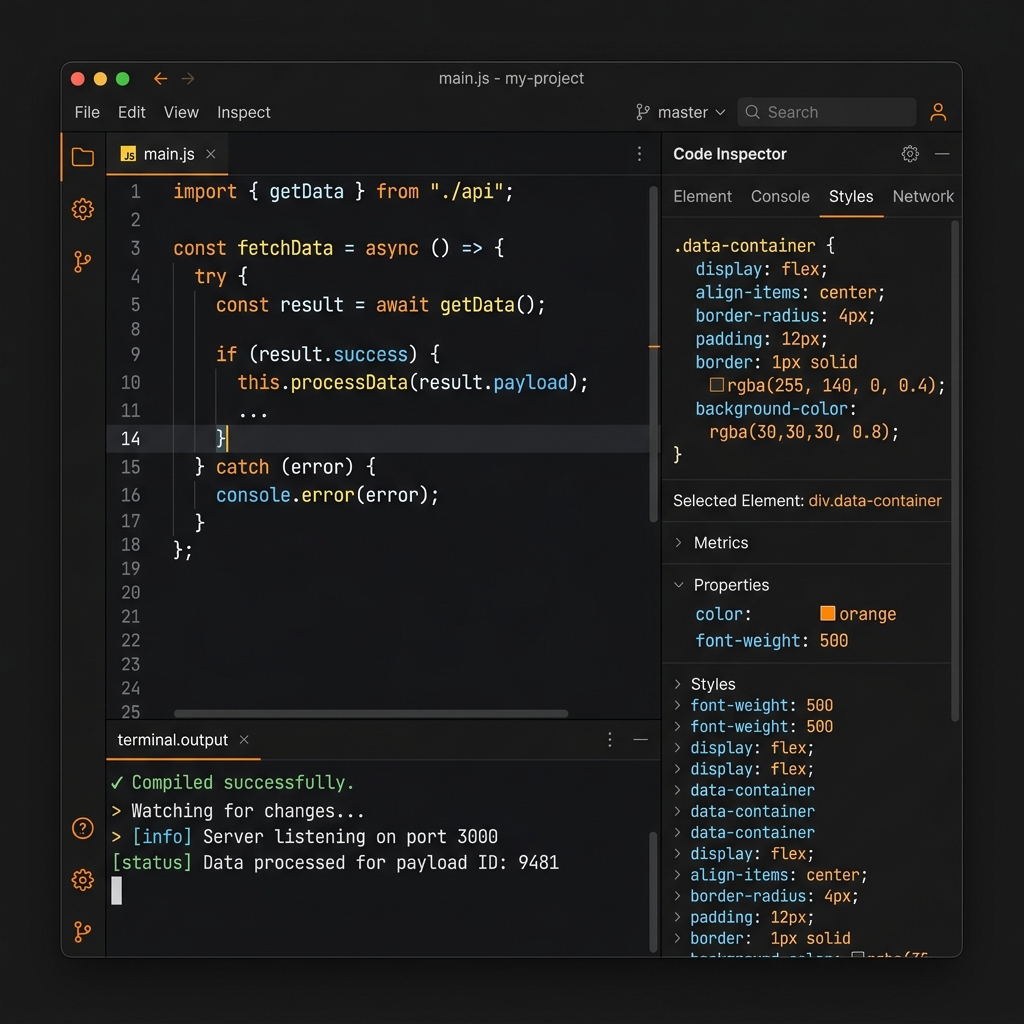1024x1024 pixels.
Task: Click the user account icon in title bar
Action: coord(938,112)
